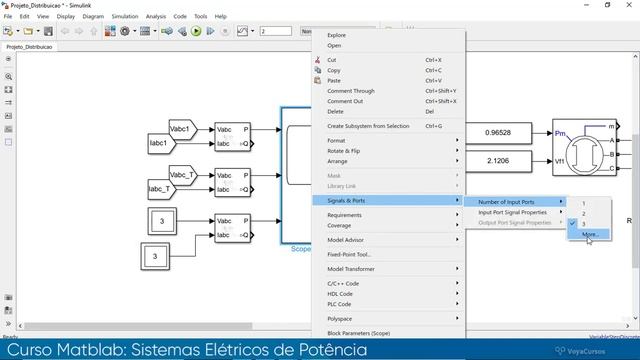
Task: Choose Comment Out in context menu
Action: coord(389,101)
